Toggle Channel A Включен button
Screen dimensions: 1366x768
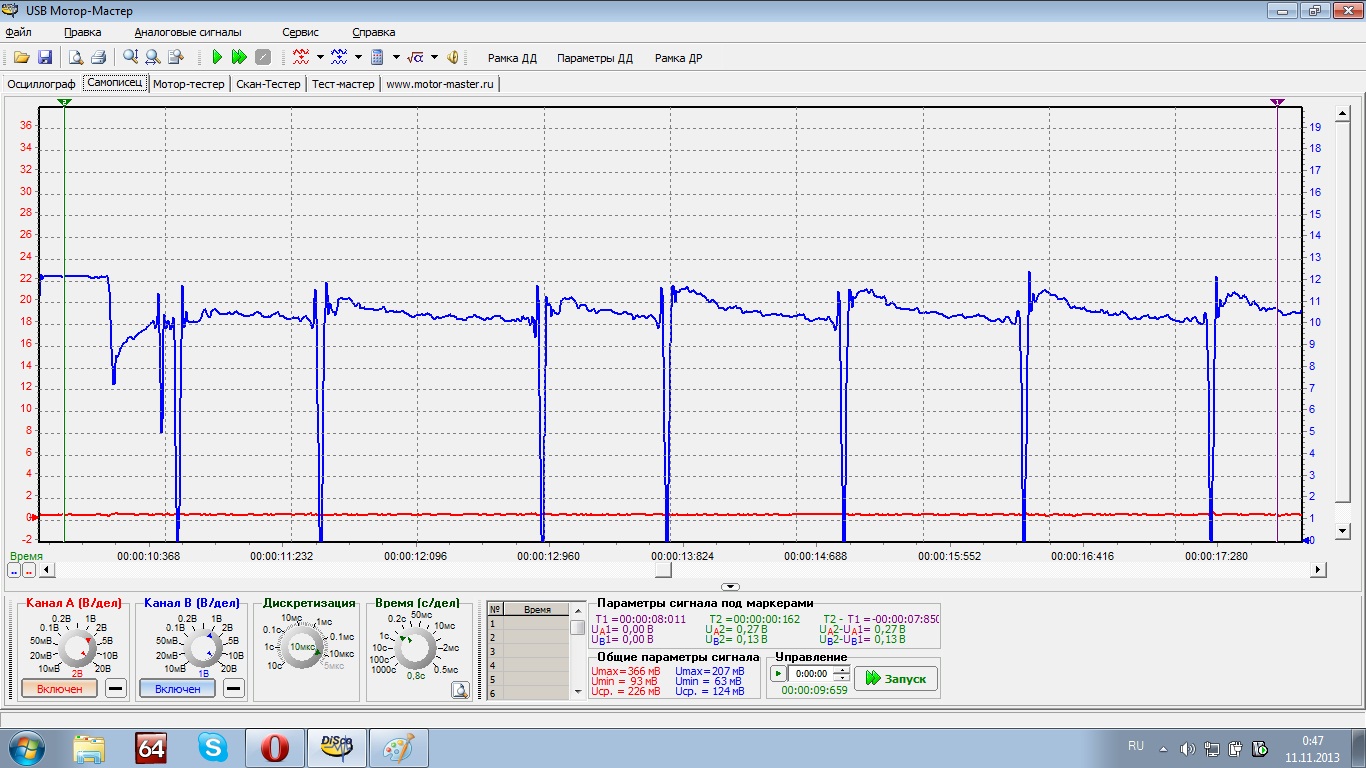[59, 689]
